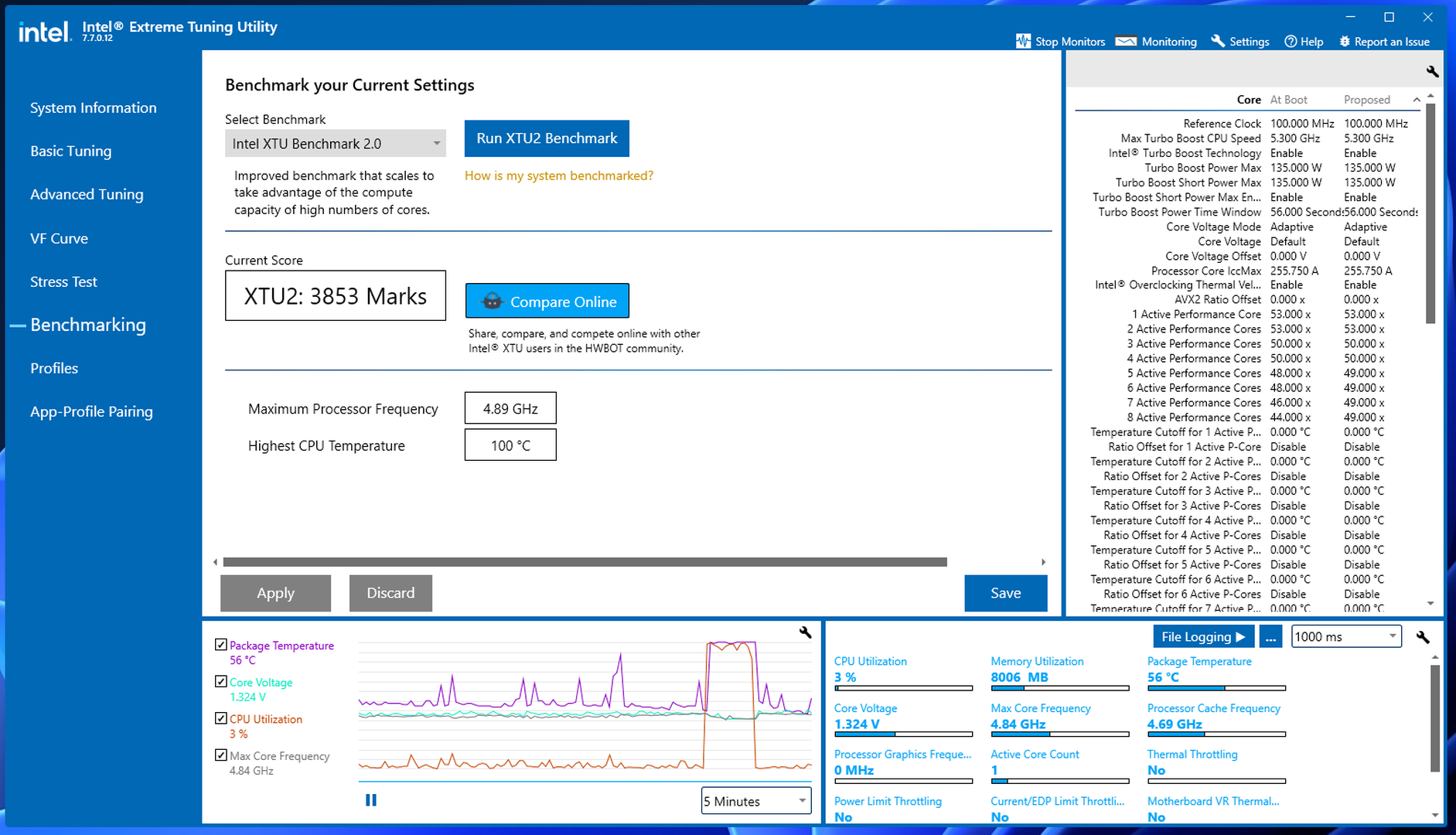Toggle CPU Utilization graph checkbox
This screenshot has width=1456, height=835.
pyautogui.click(x=221, y=718)
